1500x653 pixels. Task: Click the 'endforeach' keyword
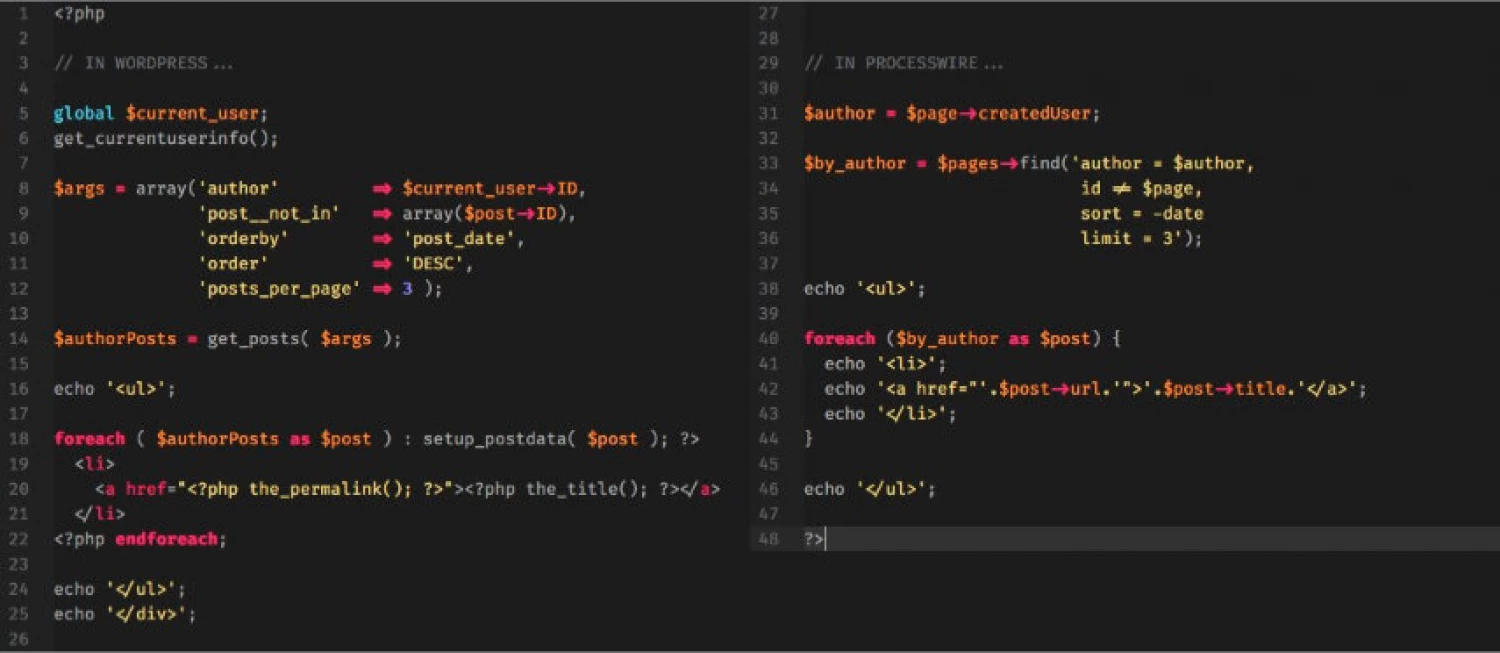click(166, 539)
